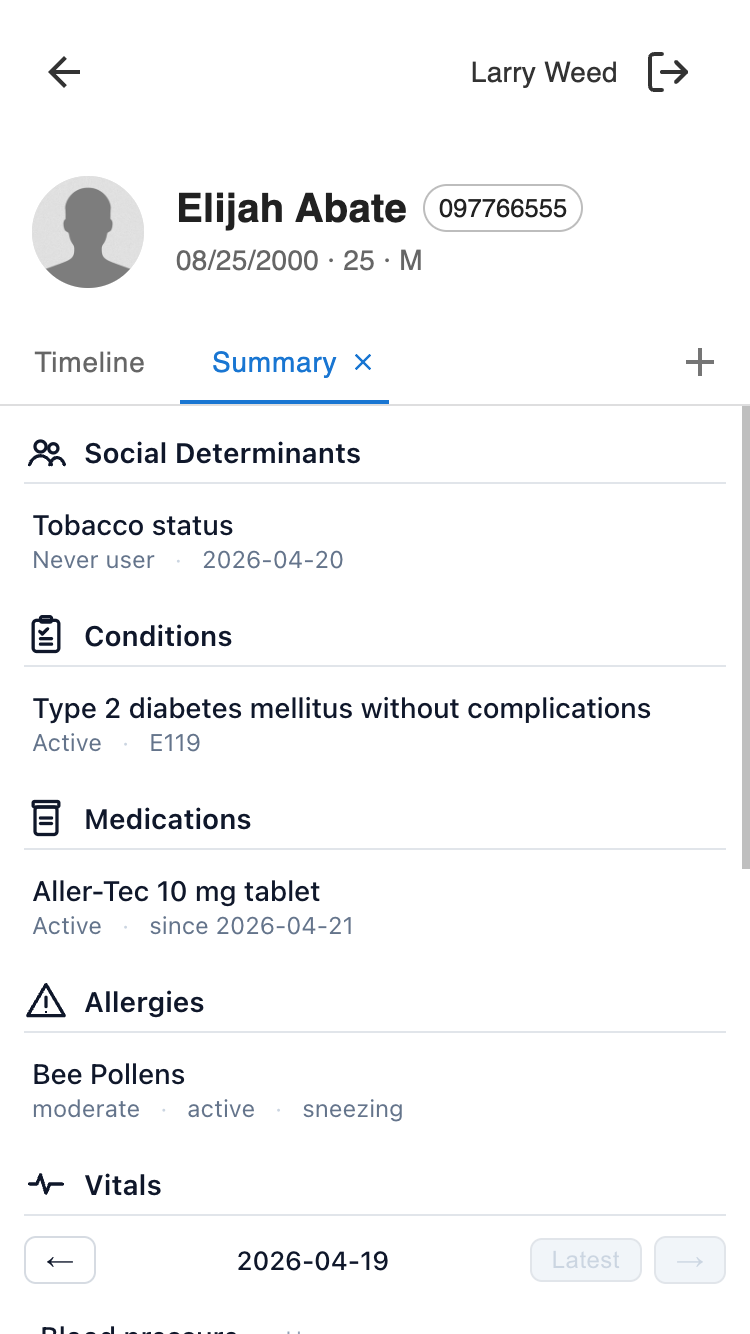The width and height of the screenshot is (750, 1334).
Task: Open Type 2 diabetes mellitus condition
Action: [x=341, y=709]
